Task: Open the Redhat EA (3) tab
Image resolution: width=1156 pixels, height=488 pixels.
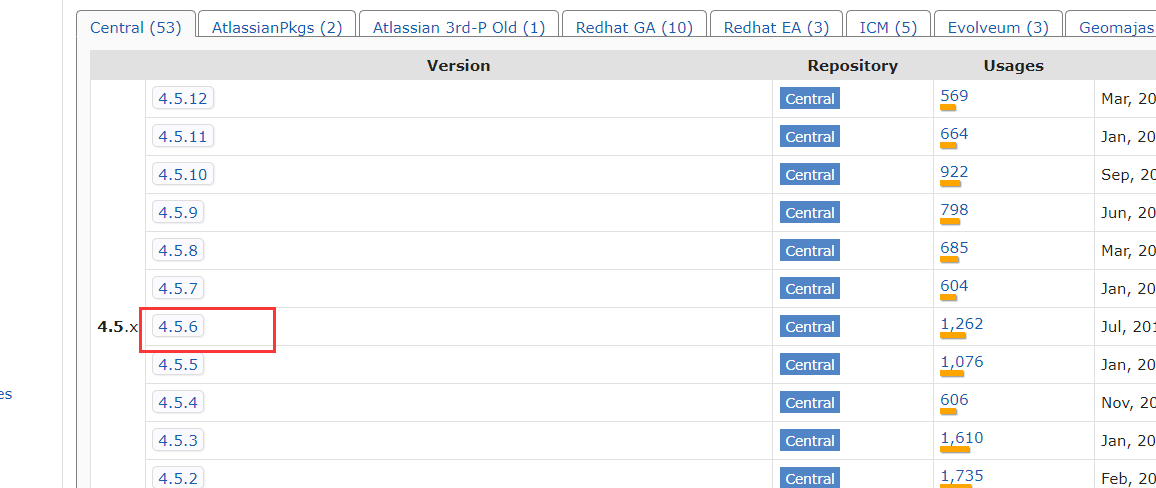Action: (x=776, y=27)
